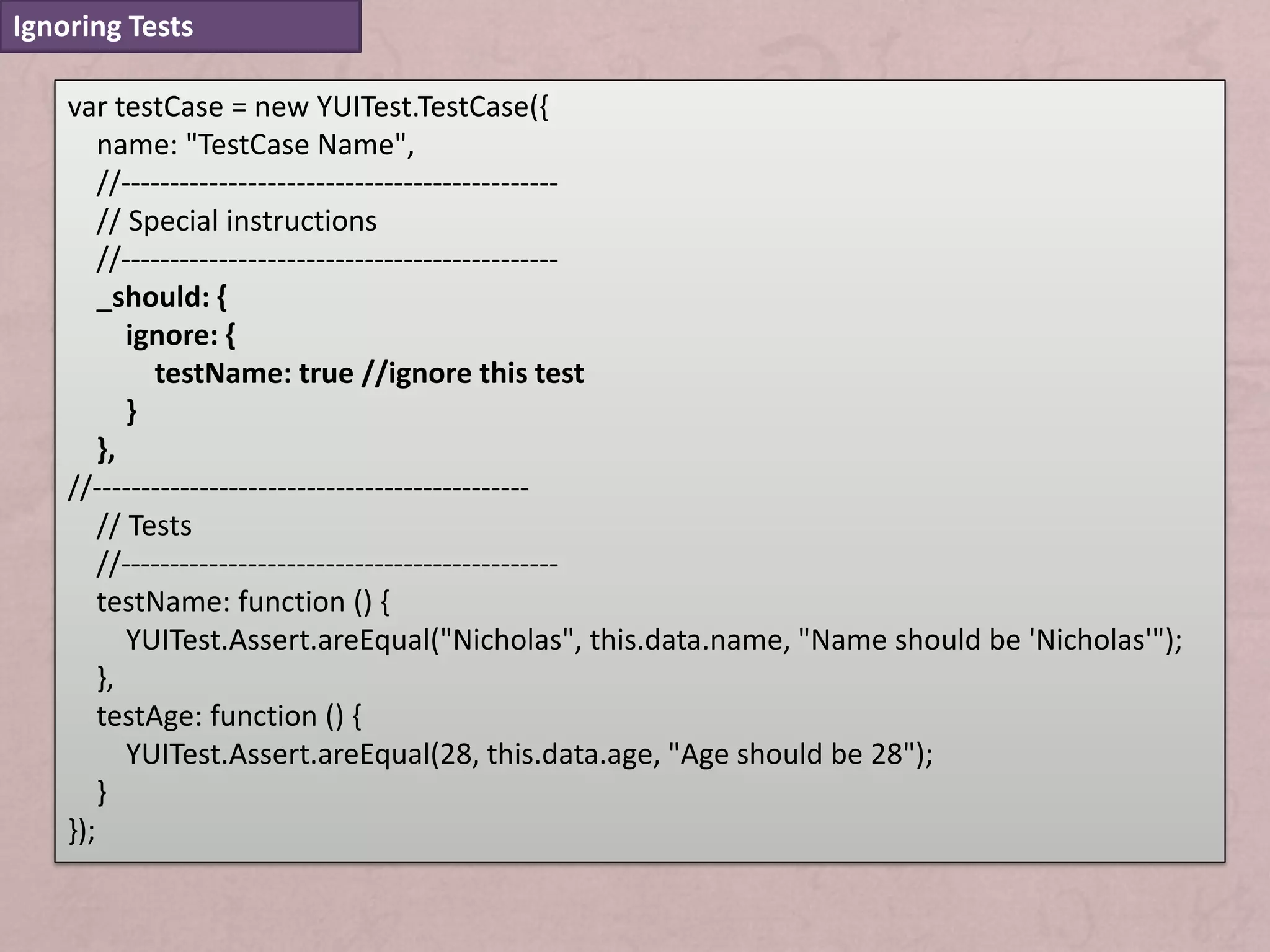Click the 'Ignoring Tests' slide title
Screen dimensions: 1270x952
[x=103, y=27]
